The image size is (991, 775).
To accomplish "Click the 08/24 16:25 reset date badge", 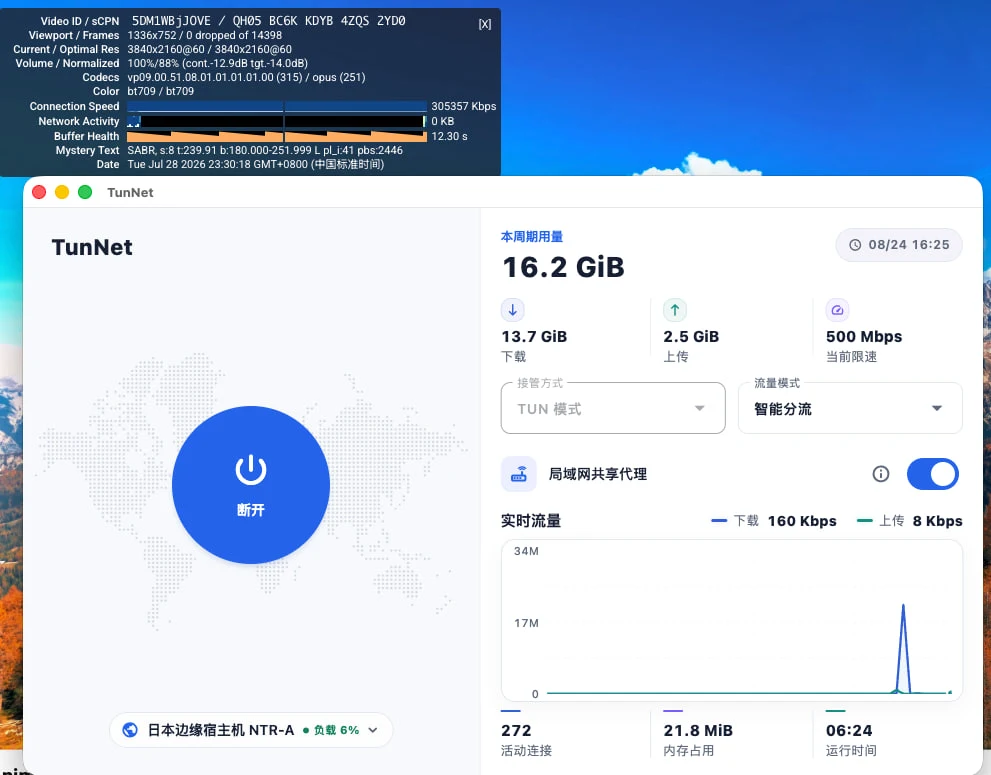I will [899, 245].
